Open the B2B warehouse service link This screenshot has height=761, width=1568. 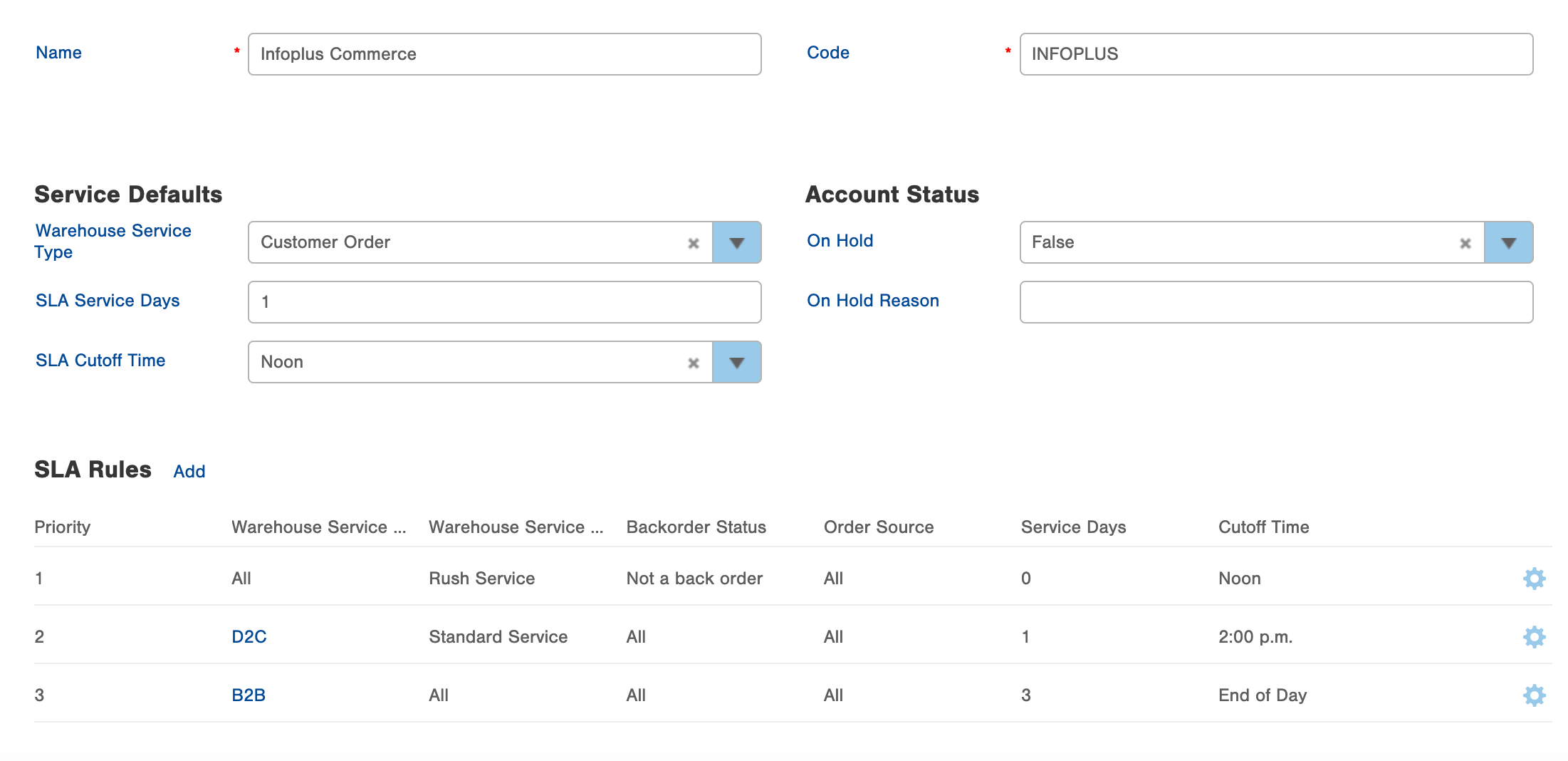[x=249, y=695]
